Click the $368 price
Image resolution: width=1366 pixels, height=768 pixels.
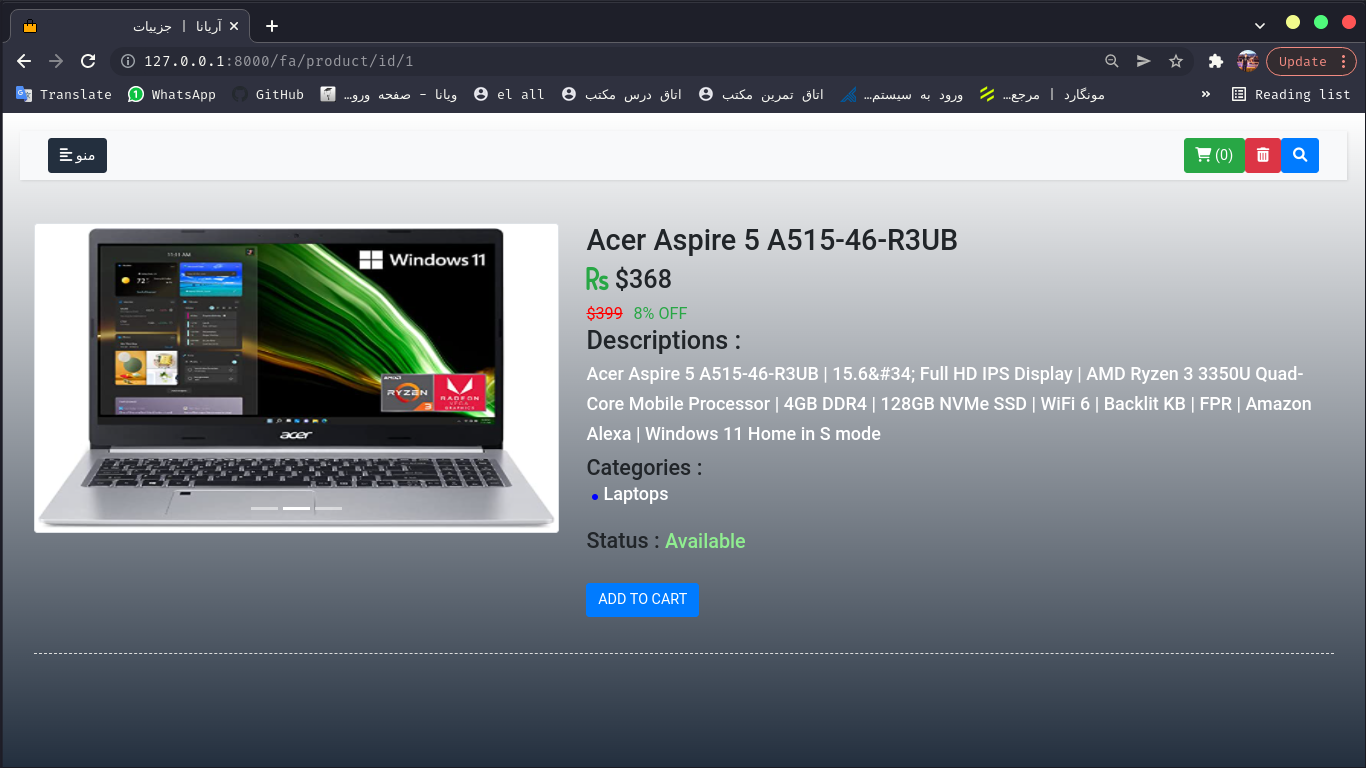tap(644, 279)
